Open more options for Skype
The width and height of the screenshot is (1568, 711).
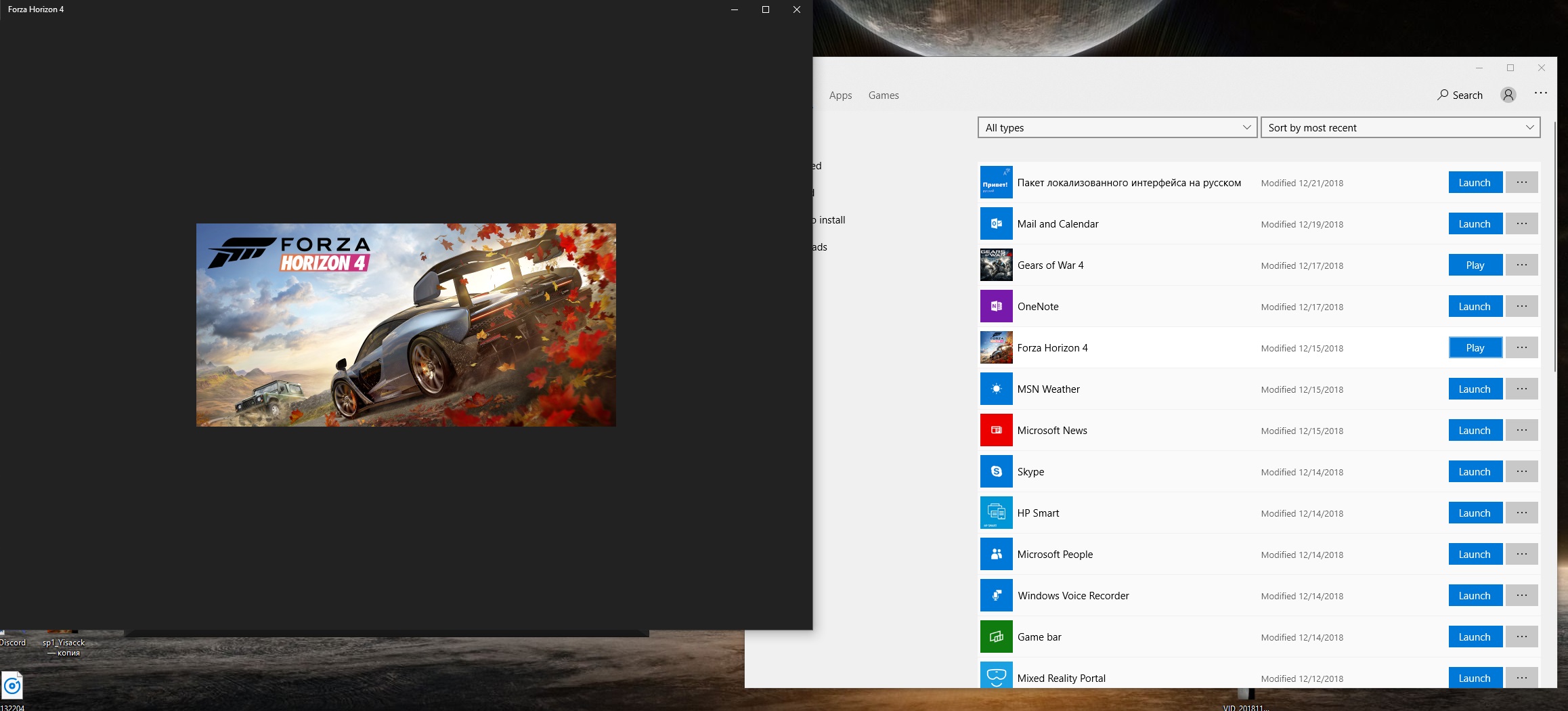(x=1521, y=472)
